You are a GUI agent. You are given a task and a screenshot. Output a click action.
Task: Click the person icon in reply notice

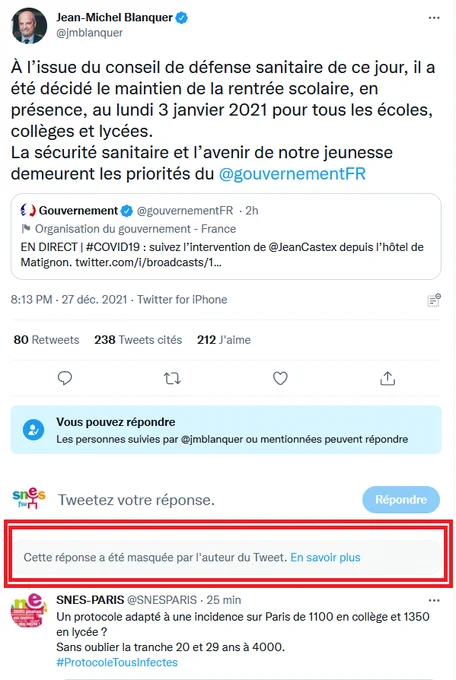(x=33, y=430)
